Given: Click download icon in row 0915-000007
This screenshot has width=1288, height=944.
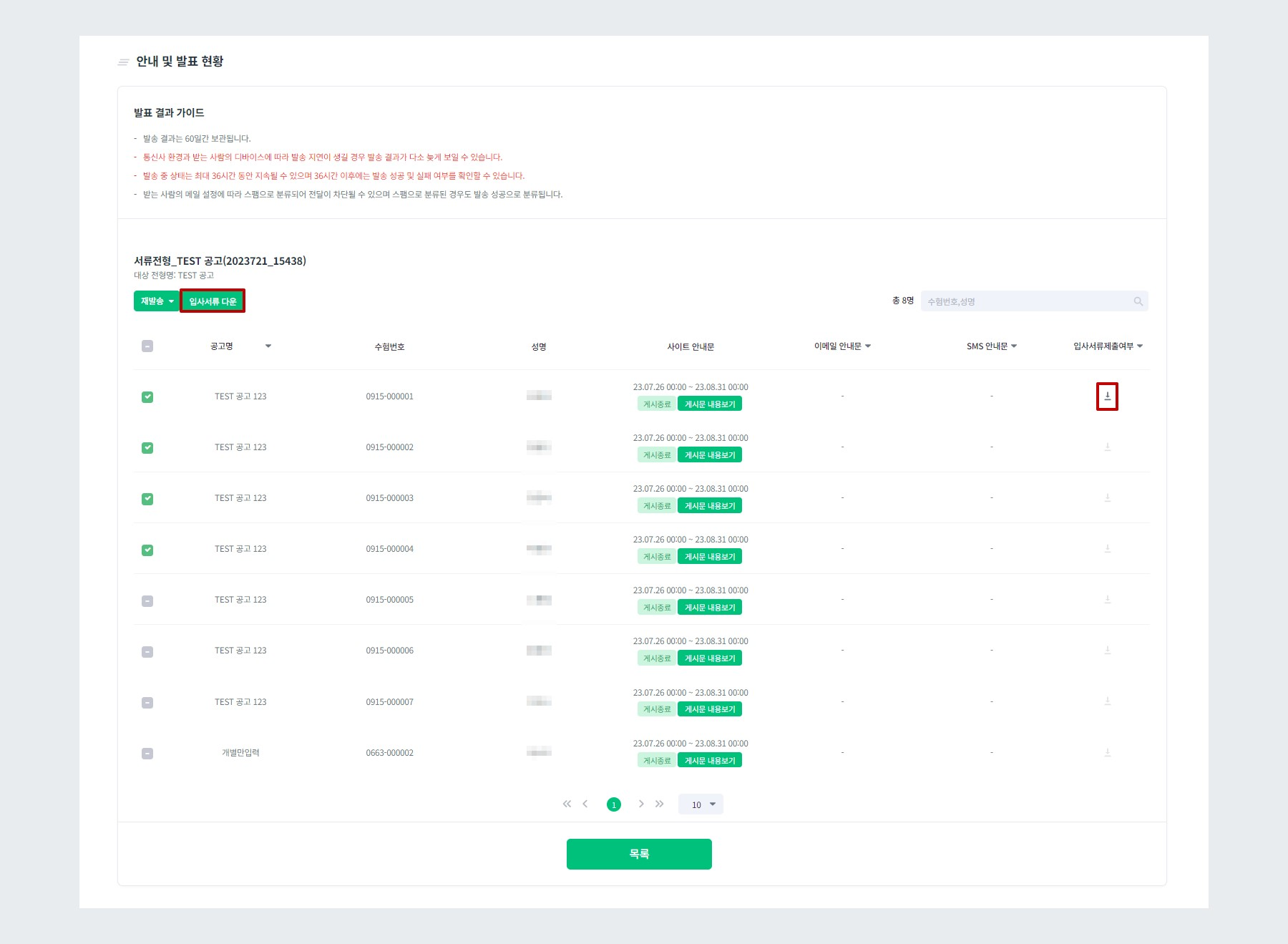Looking at the screenshot, I should click(x=1107, y=702).
